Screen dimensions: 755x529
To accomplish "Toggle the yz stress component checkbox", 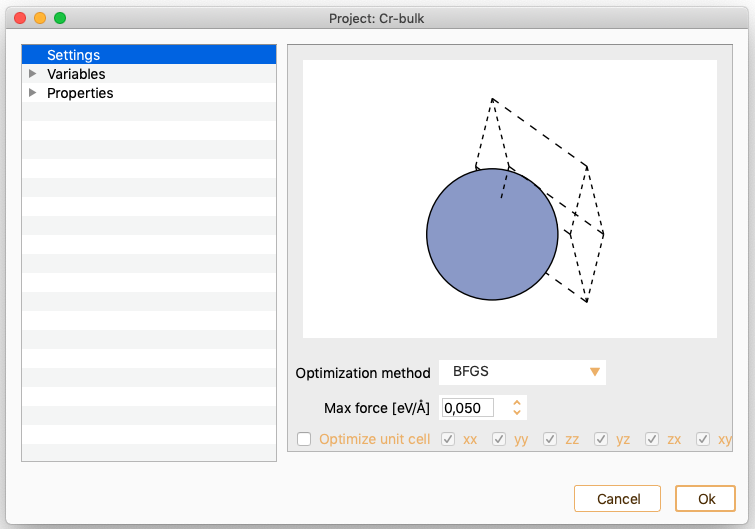I will point(601,439).
